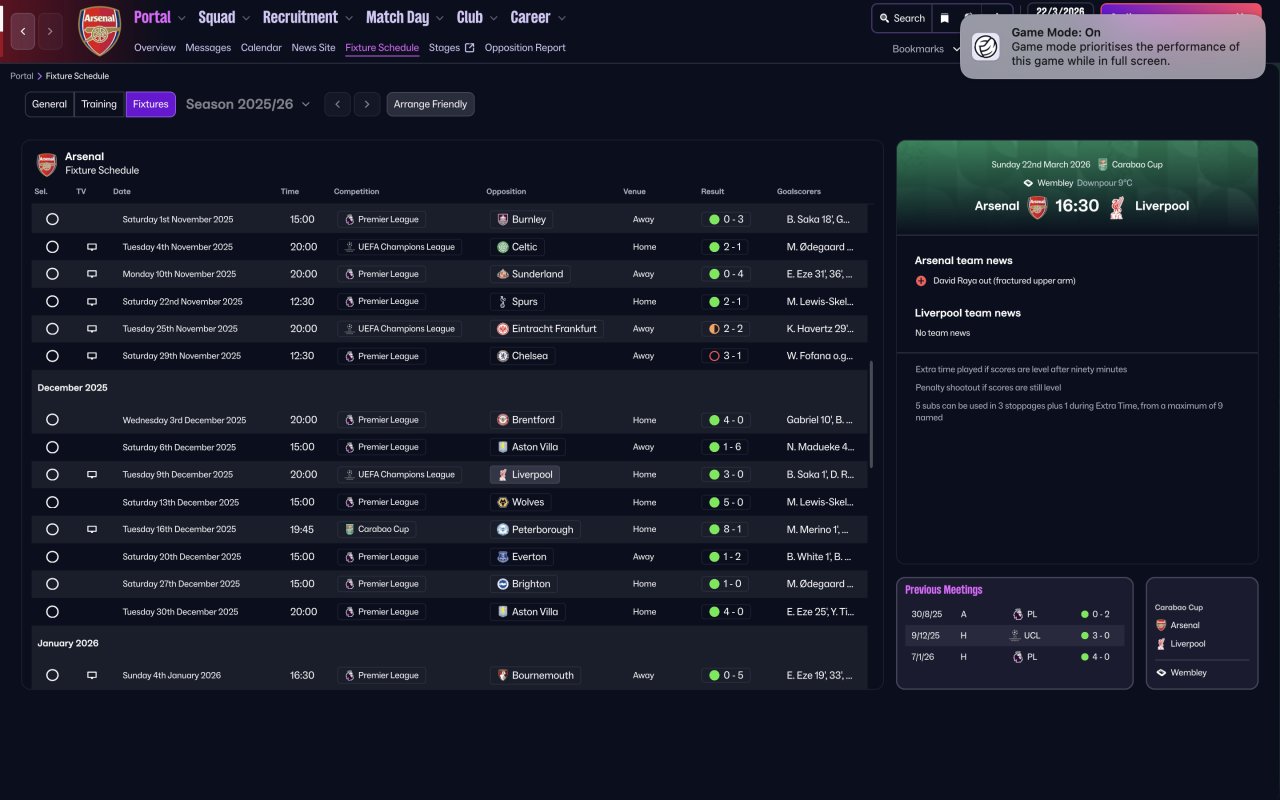Click the TV icon on the Sunderland fixture row
The image size is (1280, 800).
92,274
